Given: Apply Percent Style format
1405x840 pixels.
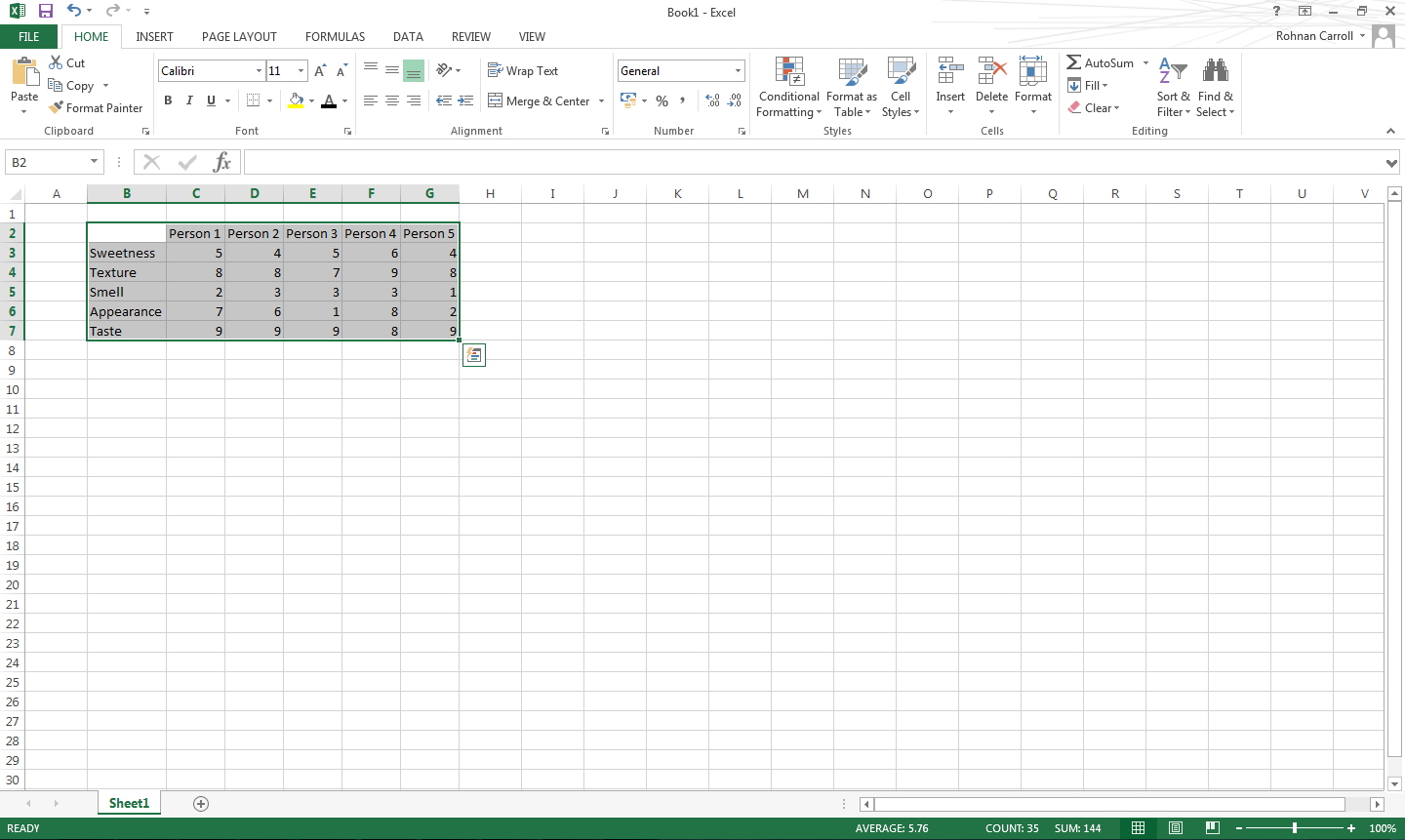Looking at the screenshot, I should pos(662,100).
